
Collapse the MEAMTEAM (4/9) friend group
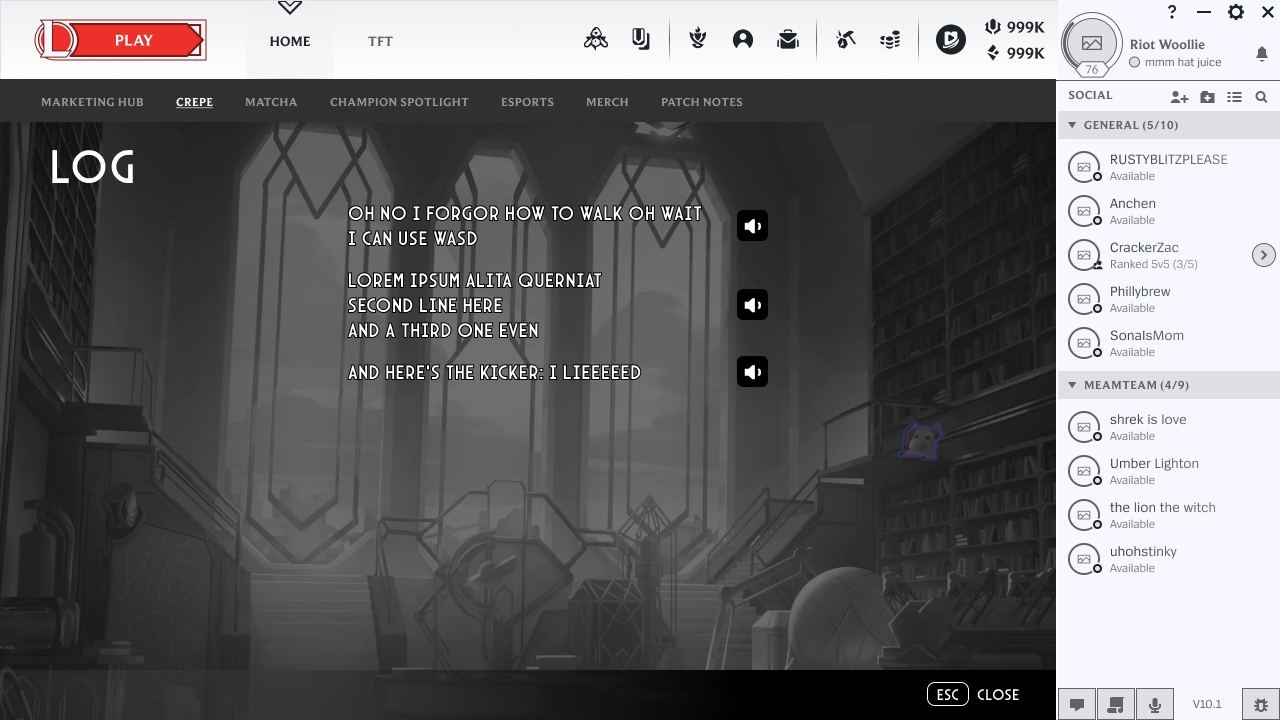[1073, 385]
